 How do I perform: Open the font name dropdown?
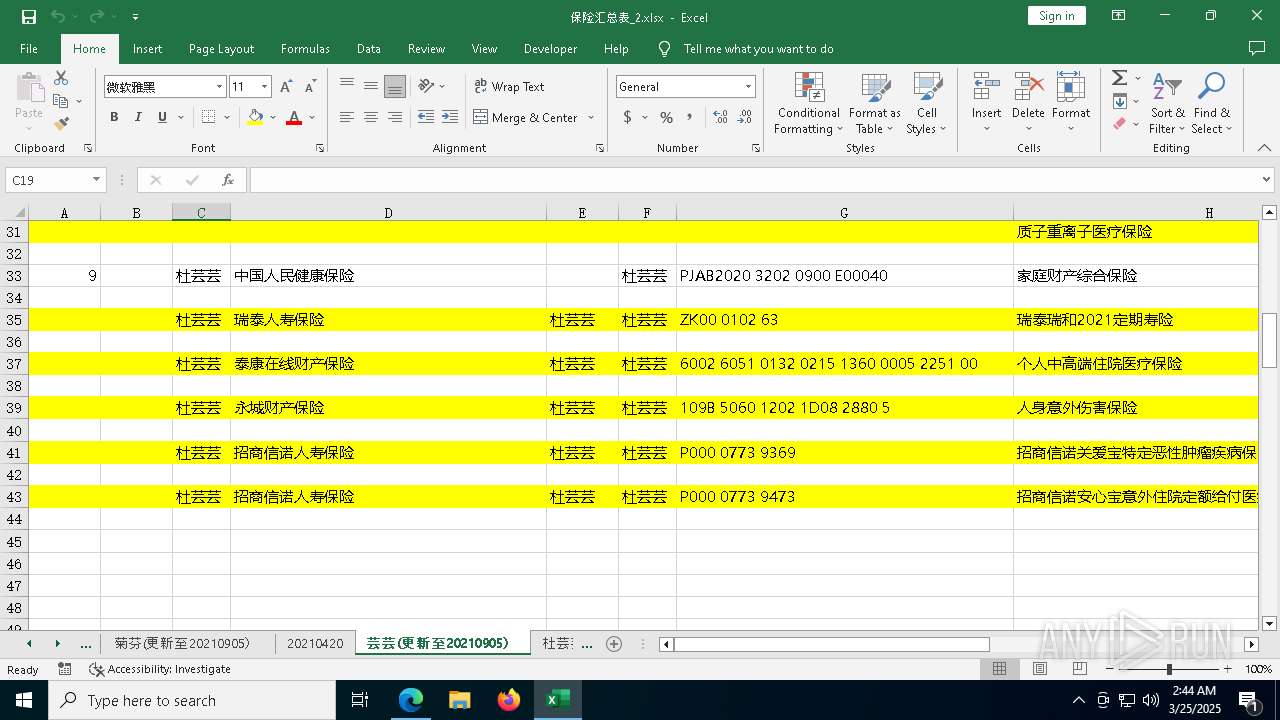(x=219, y=87)
